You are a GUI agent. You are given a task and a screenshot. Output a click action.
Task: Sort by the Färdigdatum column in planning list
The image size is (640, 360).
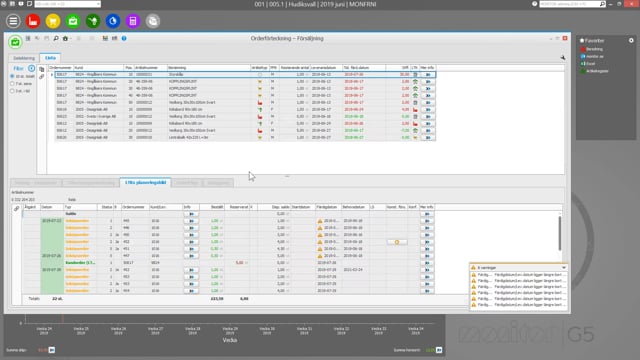[x=328, y=207]
